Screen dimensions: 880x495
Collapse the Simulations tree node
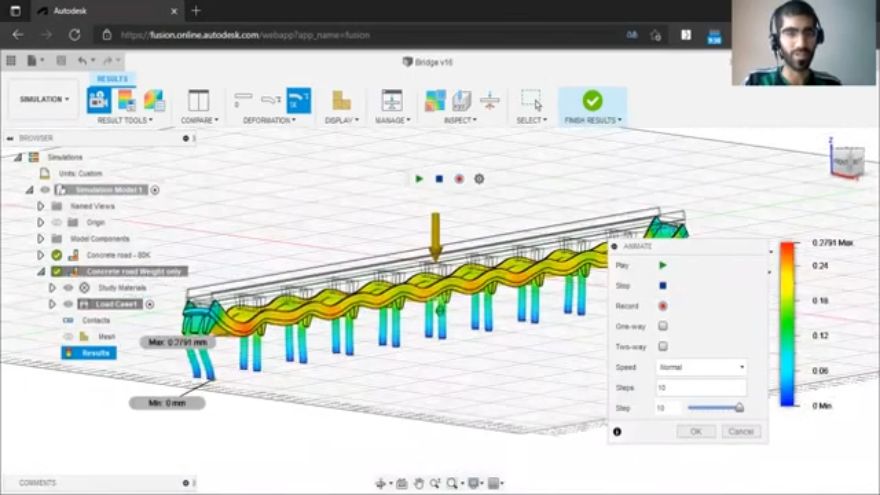tap(18, 157)
